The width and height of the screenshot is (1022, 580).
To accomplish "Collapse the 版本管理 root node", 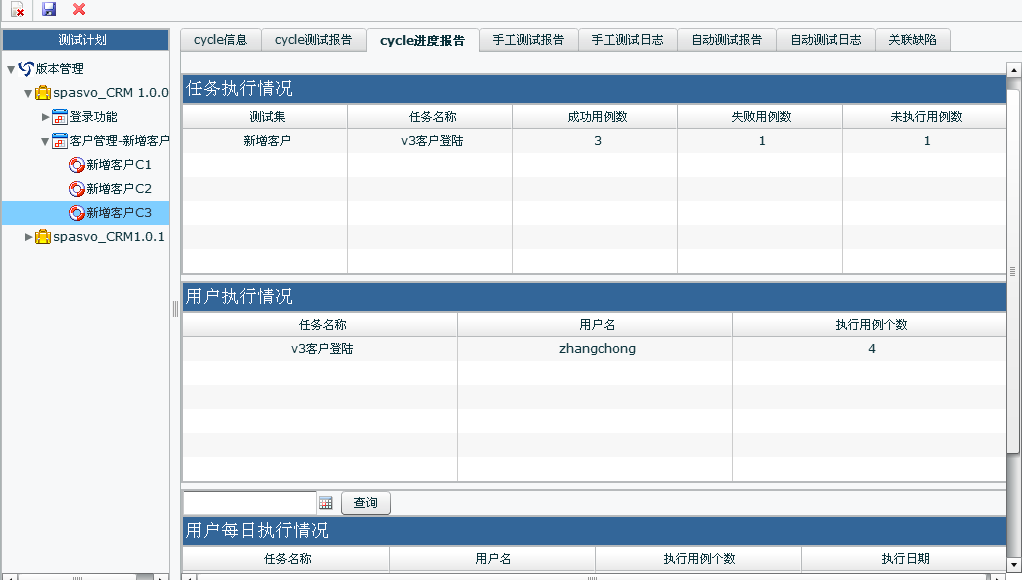I will pos(11,69).
